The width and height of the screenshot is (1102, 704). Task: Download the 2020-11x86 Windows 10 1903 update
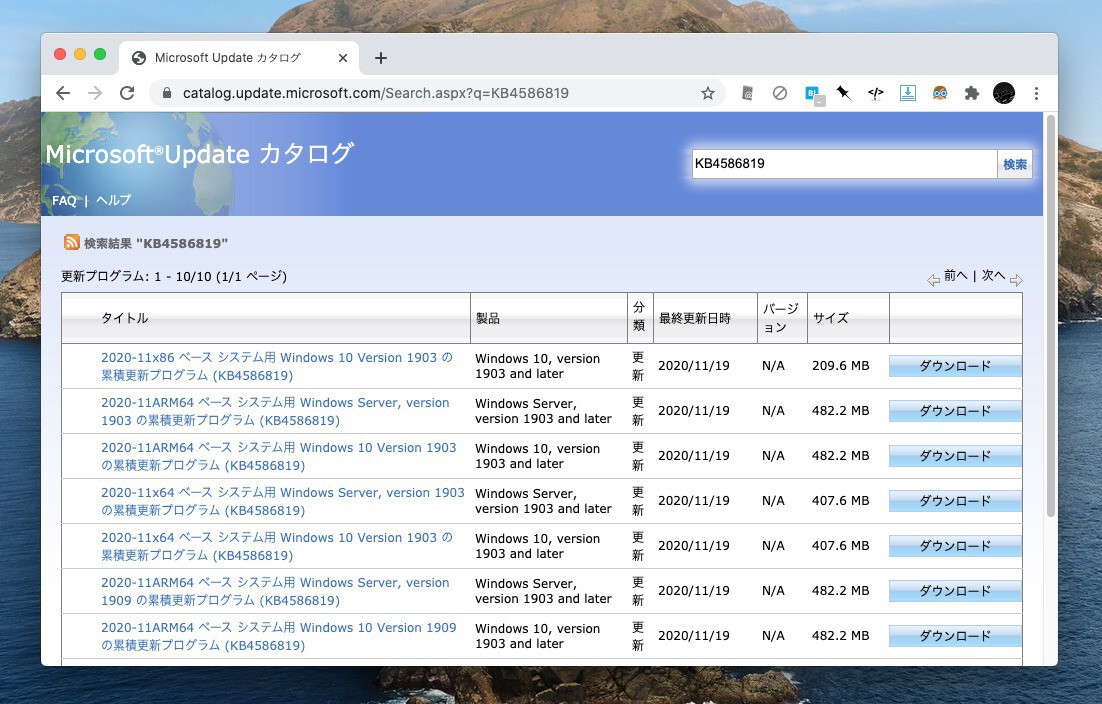954,366
